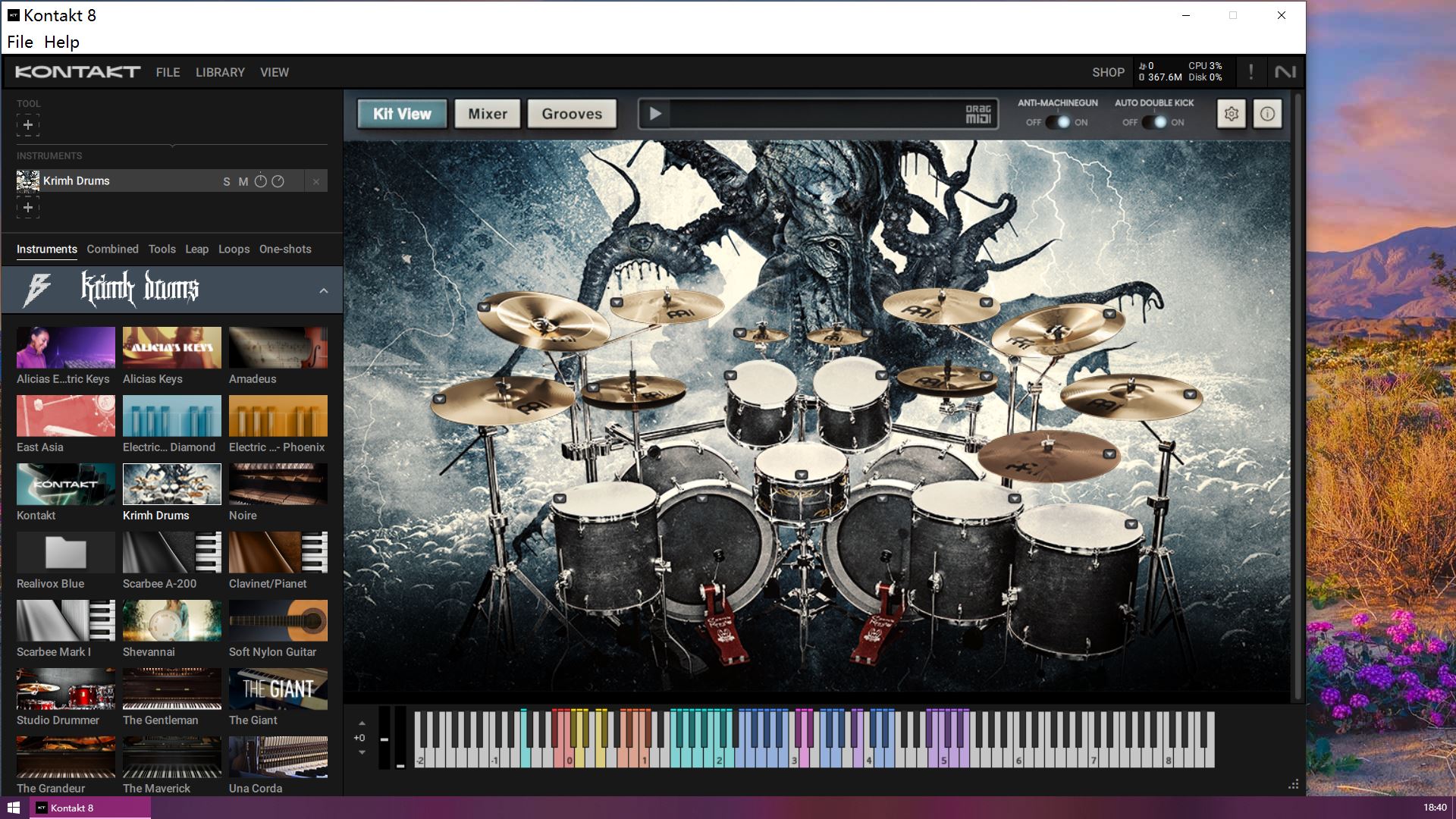
Task: Click the Windows Start button
Action: [14, 808]
